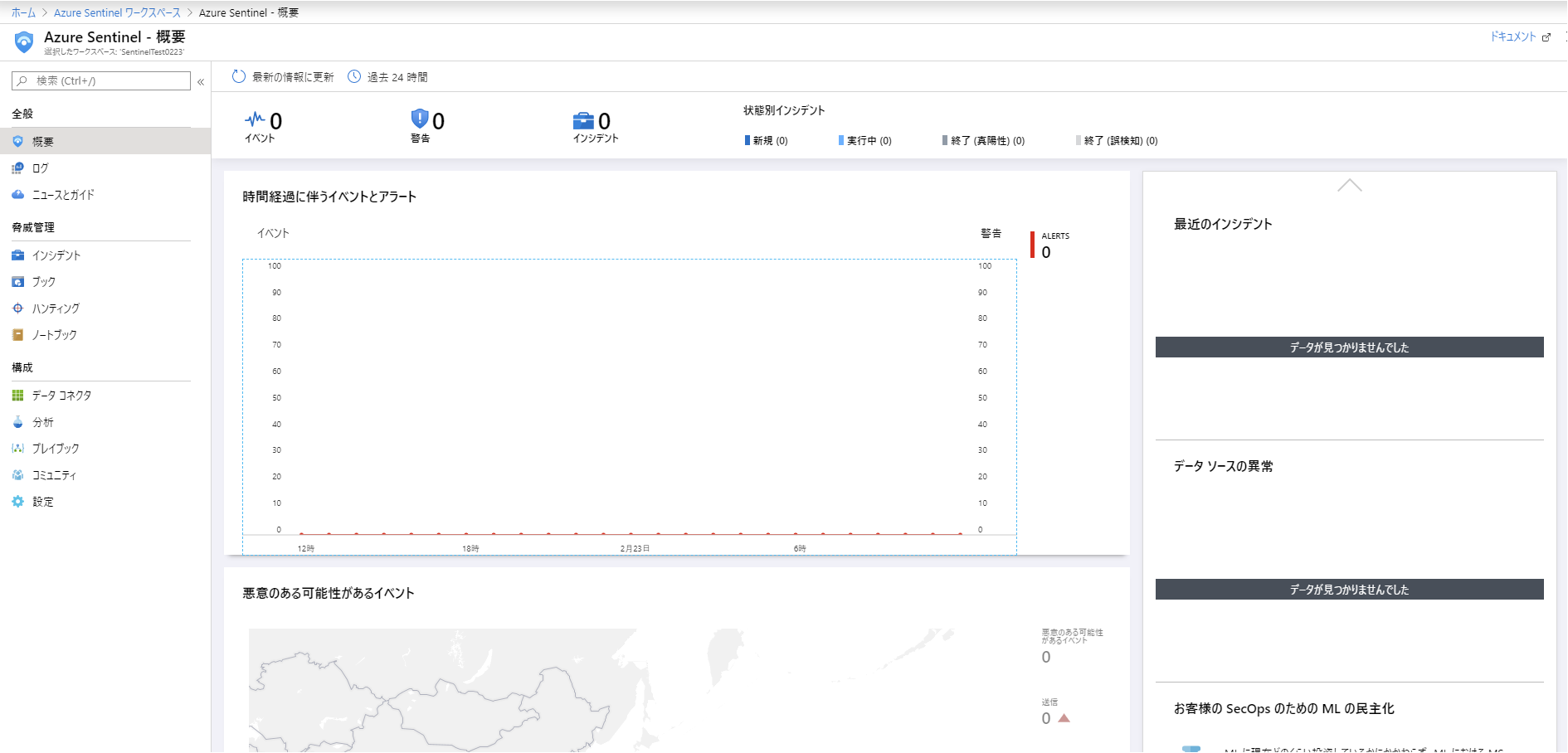Click お客様の SecOps のための ML の民主化 heading
1568x753 pixels.
point(1283,708)
